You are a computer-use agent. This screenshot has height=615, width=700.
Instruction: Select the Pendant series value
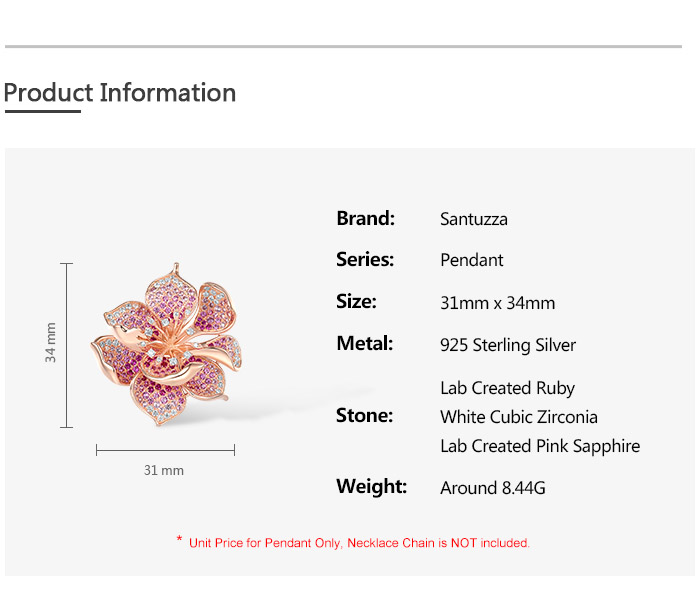[x=472, y=260]
